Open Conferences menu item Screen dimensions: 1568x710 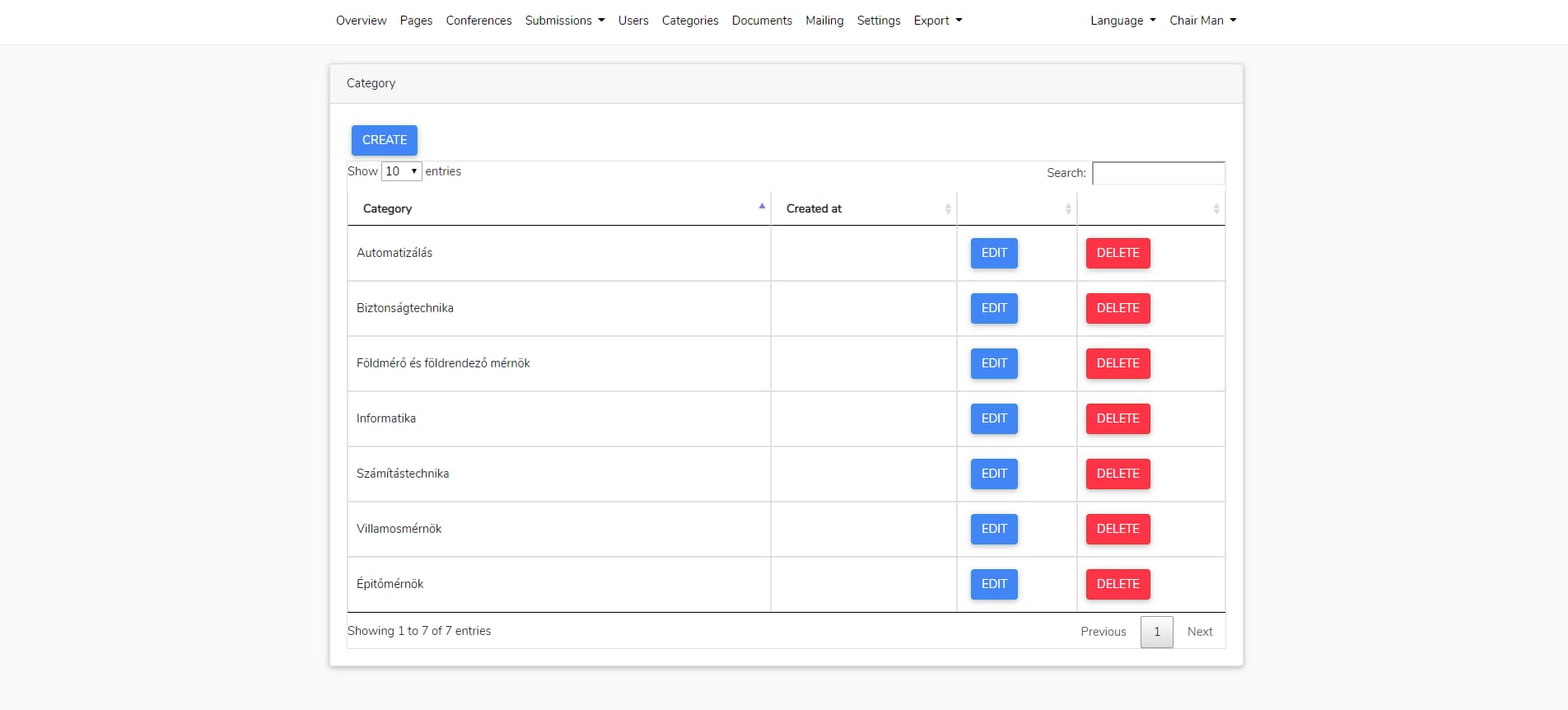478,21
